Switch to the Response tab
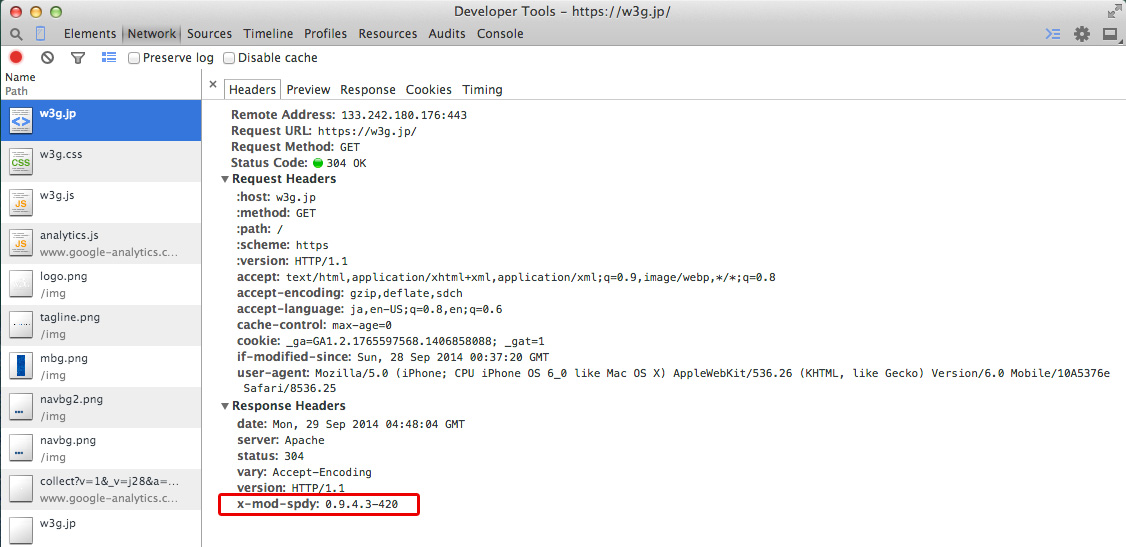The width and height of the screenshot is (1126, 547). 368,90
